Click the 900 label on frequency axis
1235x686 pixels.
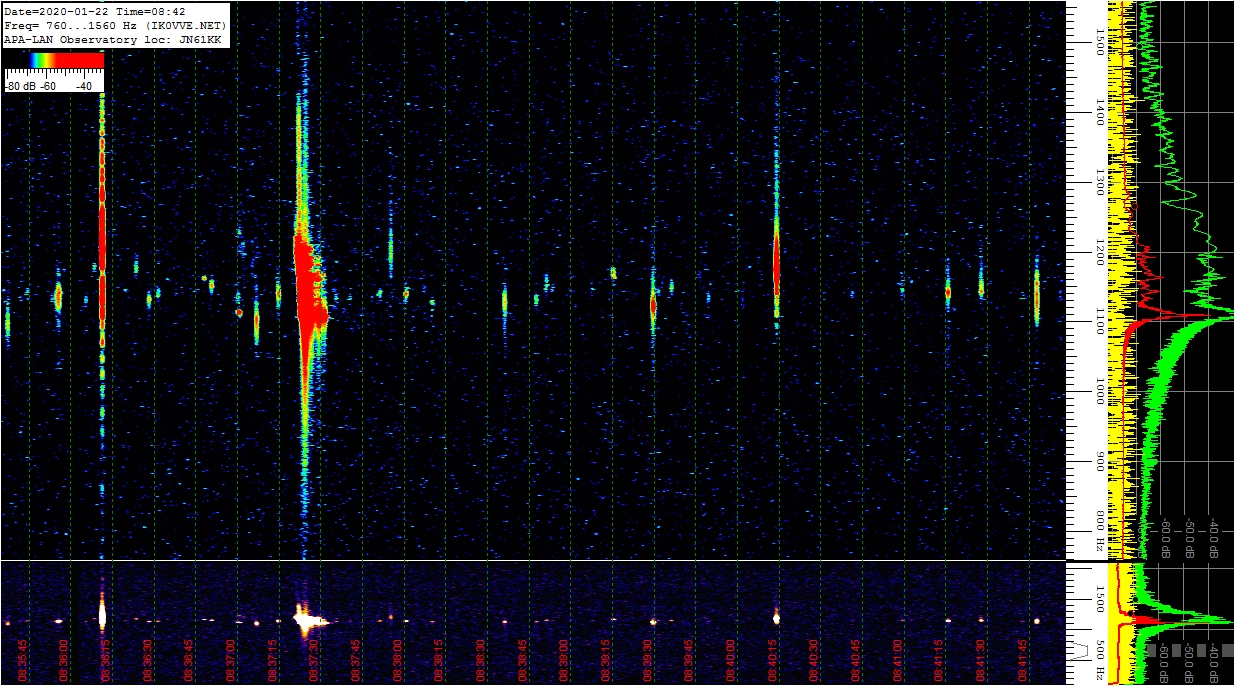point(1099,462)
